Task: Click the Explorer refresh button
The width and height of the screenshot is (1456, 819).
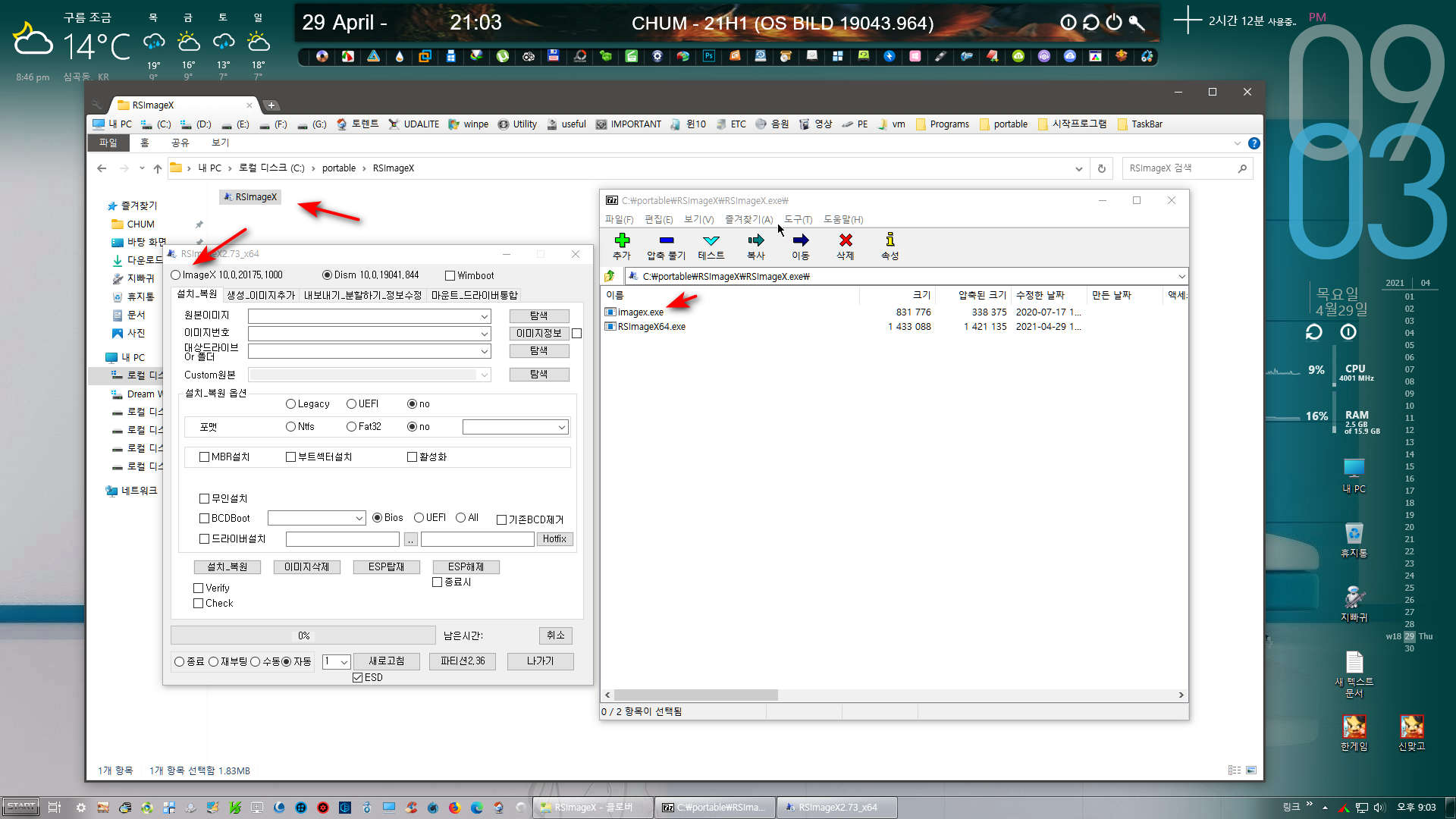Action: [x=1101, y=168]
